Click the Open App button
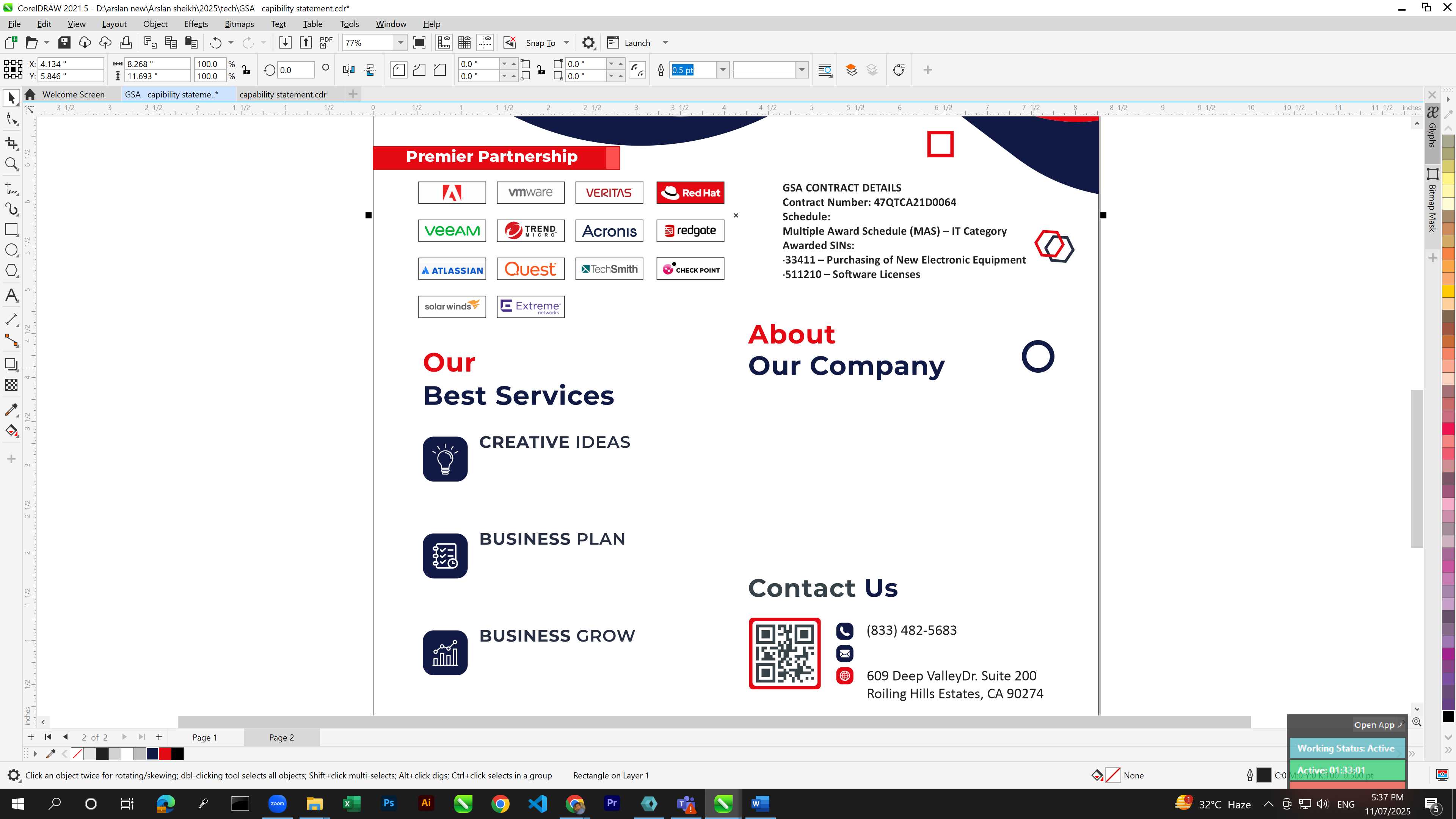The width and height of the screenshot is (1456, 819). 1378,725
